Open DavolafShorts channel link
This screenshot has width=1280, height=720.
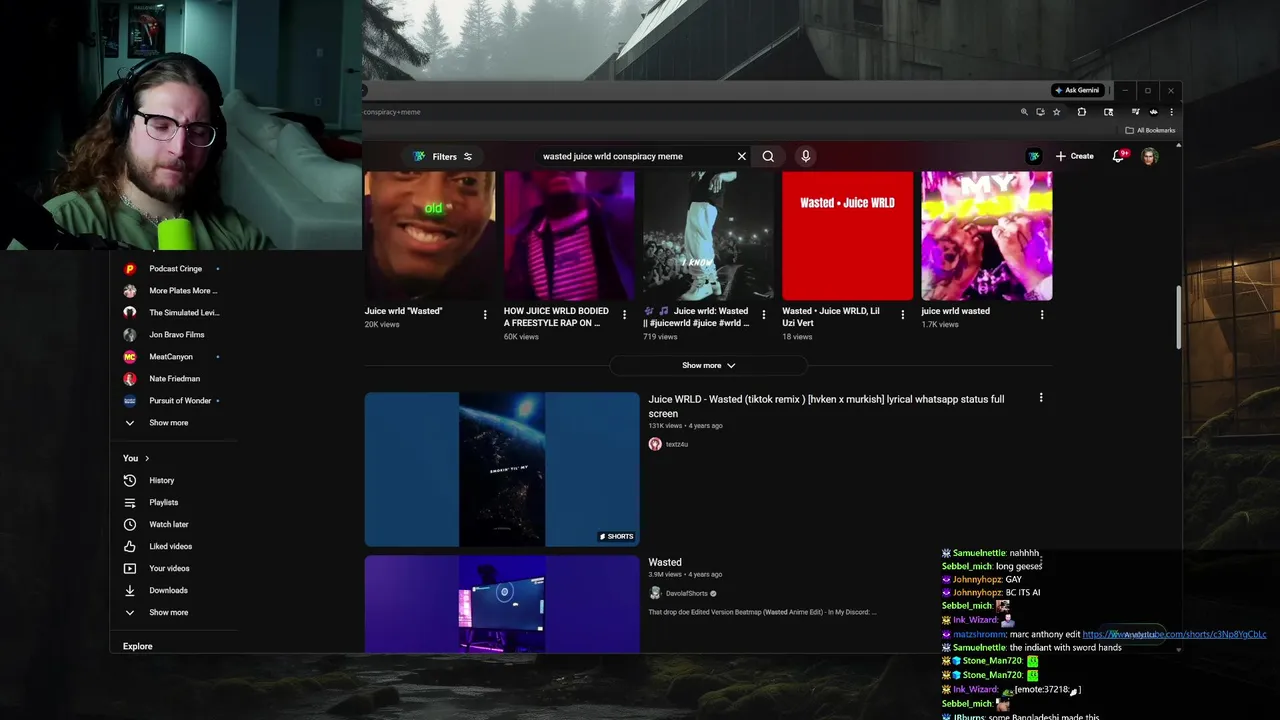[686, 593]
